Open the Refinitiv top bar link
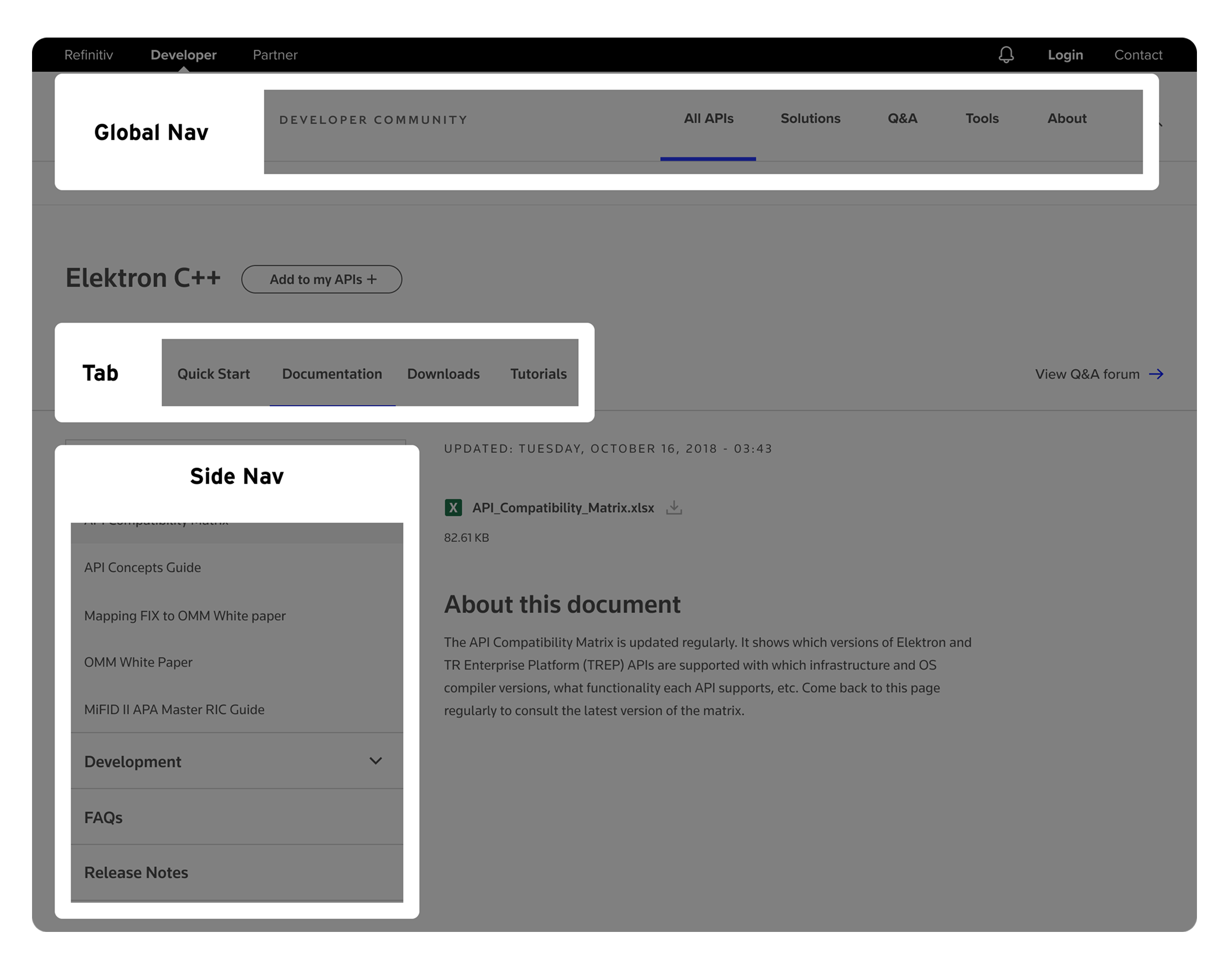The width and height of the screenshot is (1232, 972). 89,55
